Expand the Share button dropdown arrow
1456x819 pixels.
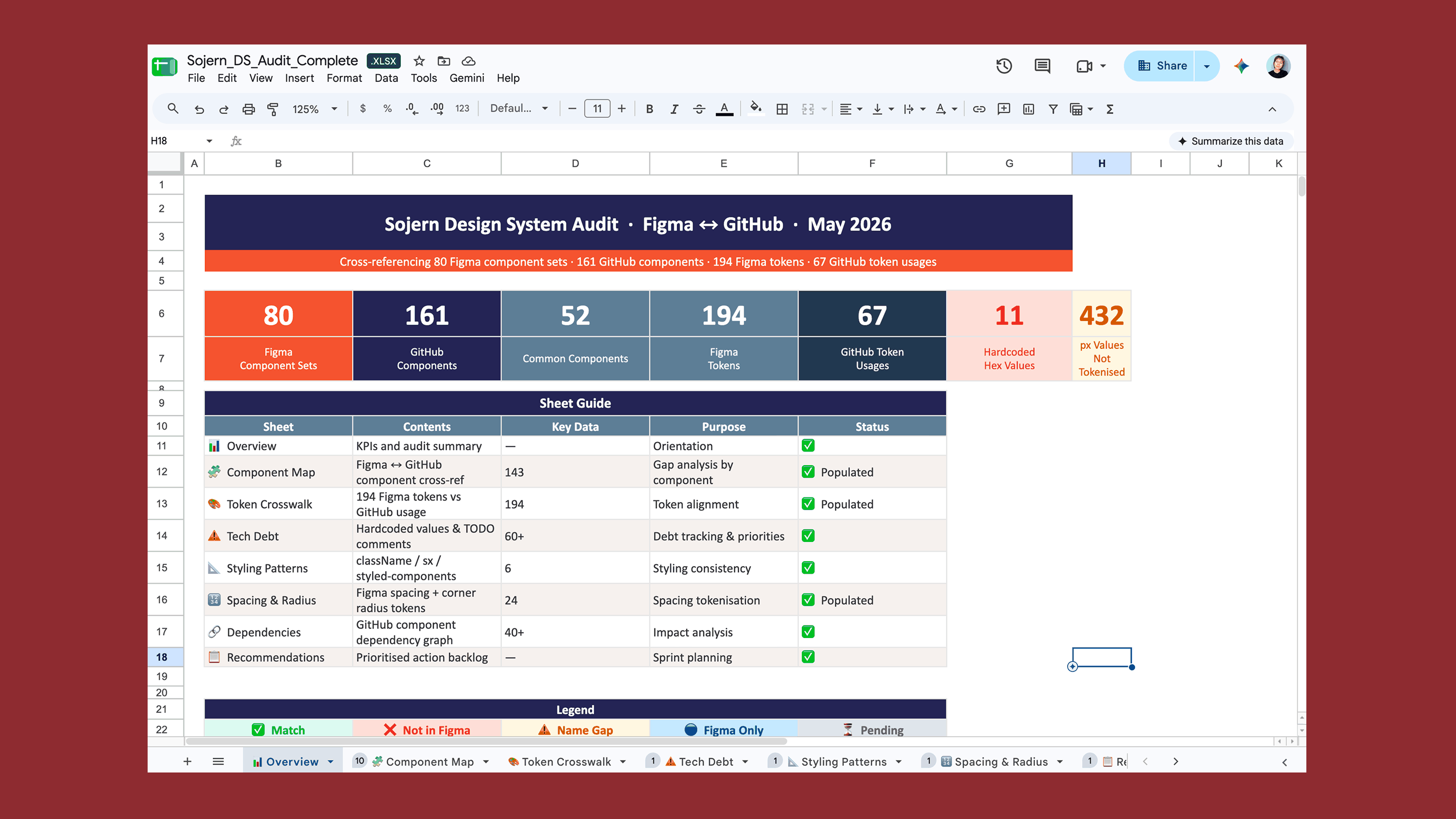pos(1207,66)
